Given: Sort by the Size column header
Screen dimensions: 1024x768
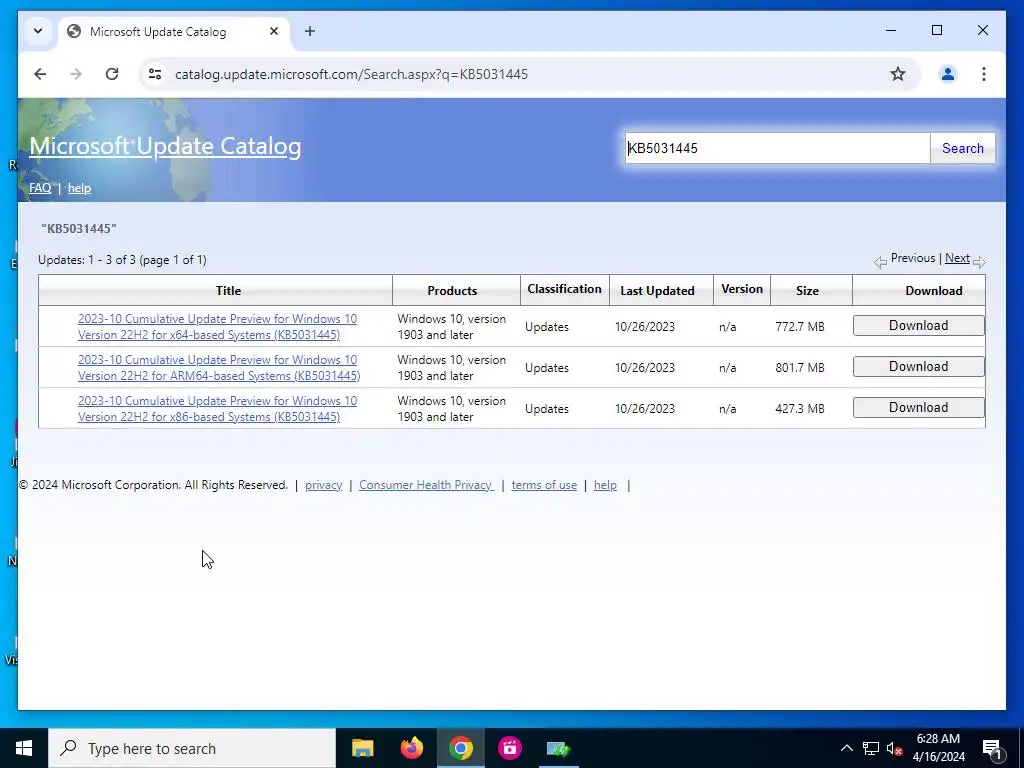Looking at the screenshot, I should point(807,291).
